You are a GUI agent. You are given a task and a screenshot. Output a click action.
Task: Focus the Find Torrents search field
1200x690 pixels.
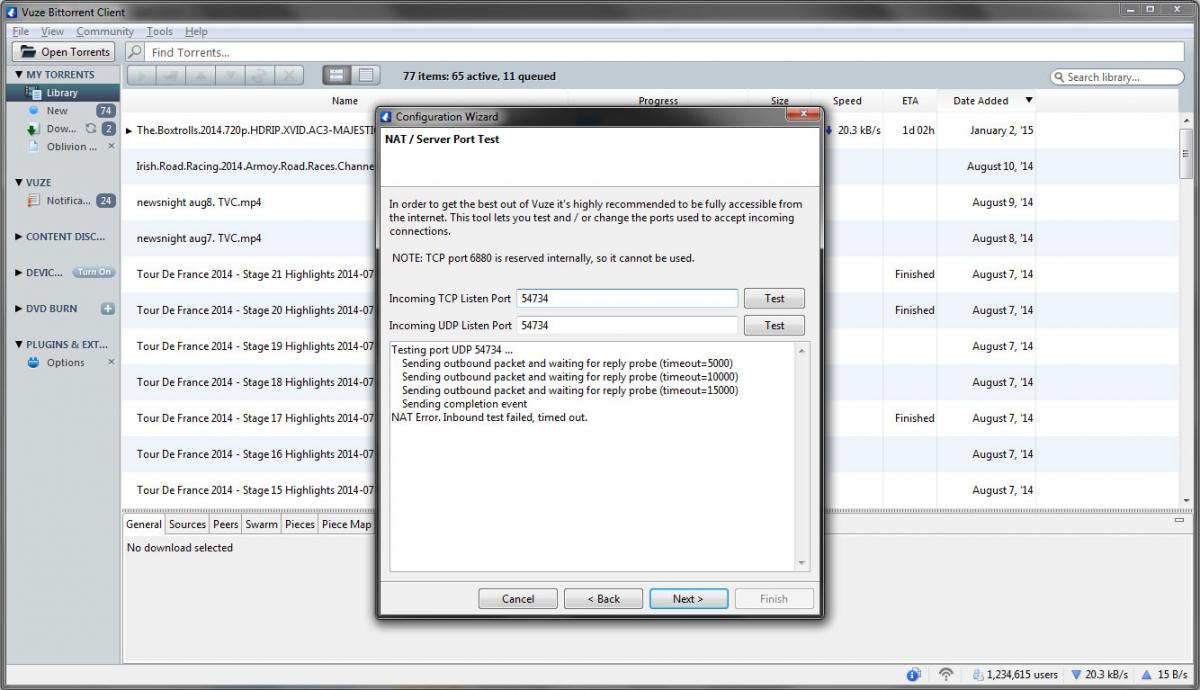point(665,52)
